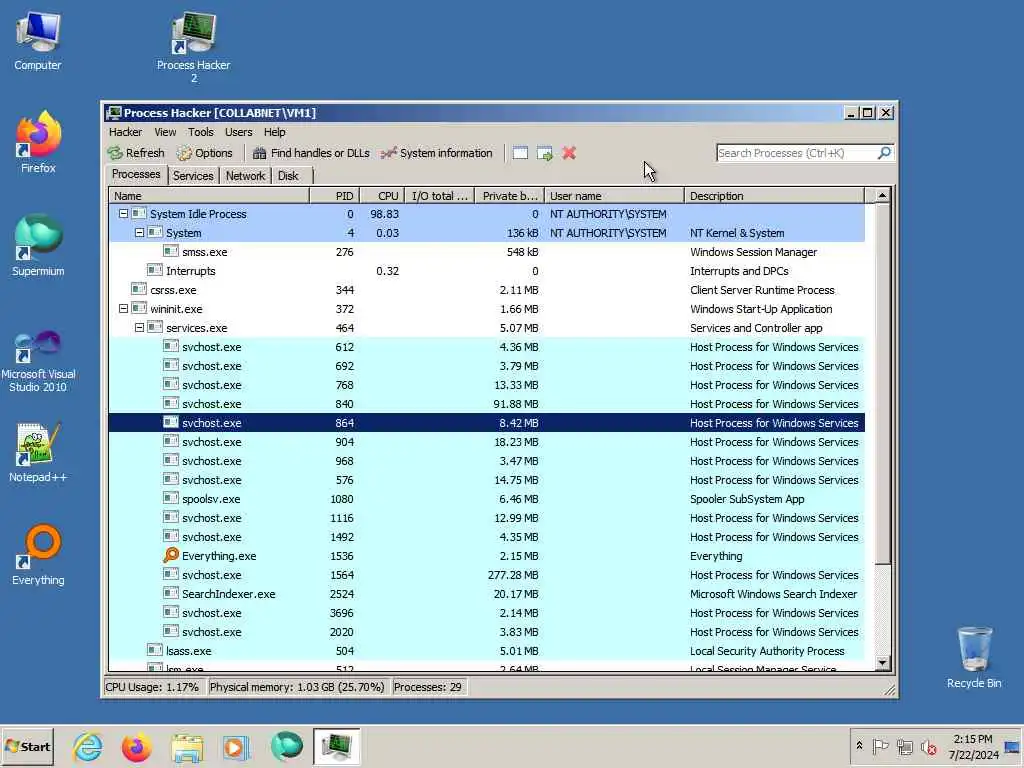This screenshot has width=1024, height=768.
Task: Select the Processes tab
Action: (x=136, y=174)
